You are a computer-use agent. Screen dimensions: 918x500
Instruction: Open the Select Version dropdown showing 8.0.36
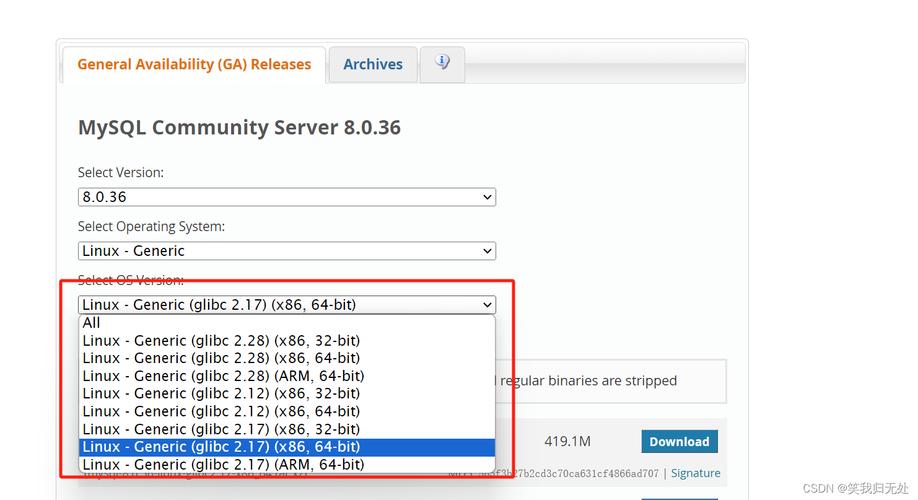[x=287, y=197]
